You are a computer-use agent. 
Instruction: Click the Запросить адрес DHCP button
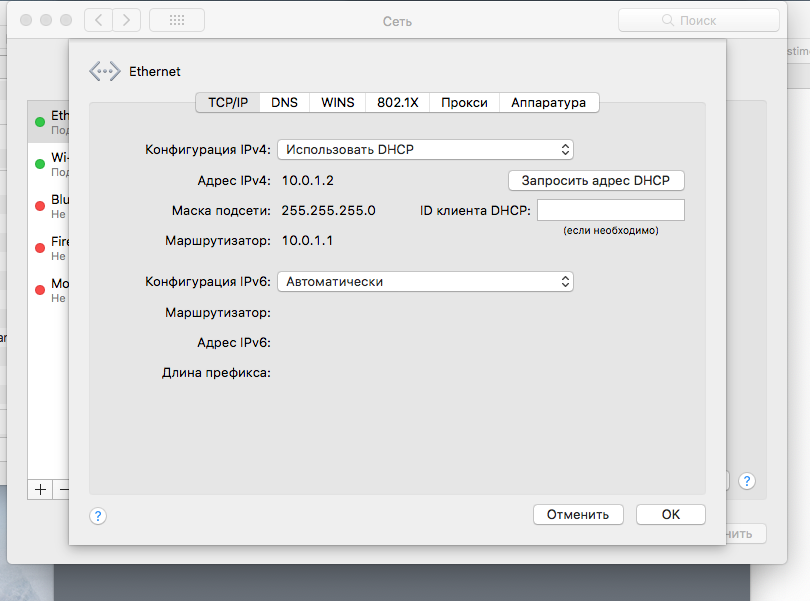click(x=596, y=180)
